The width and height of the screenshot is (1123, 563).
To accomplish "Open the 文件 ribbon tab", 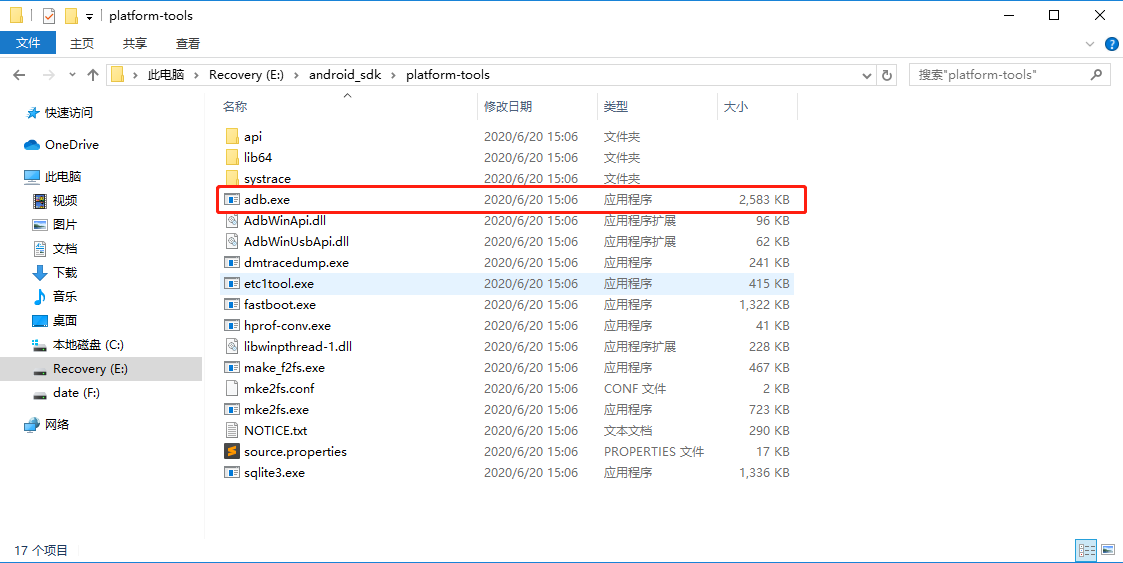I will pos(28,43).
